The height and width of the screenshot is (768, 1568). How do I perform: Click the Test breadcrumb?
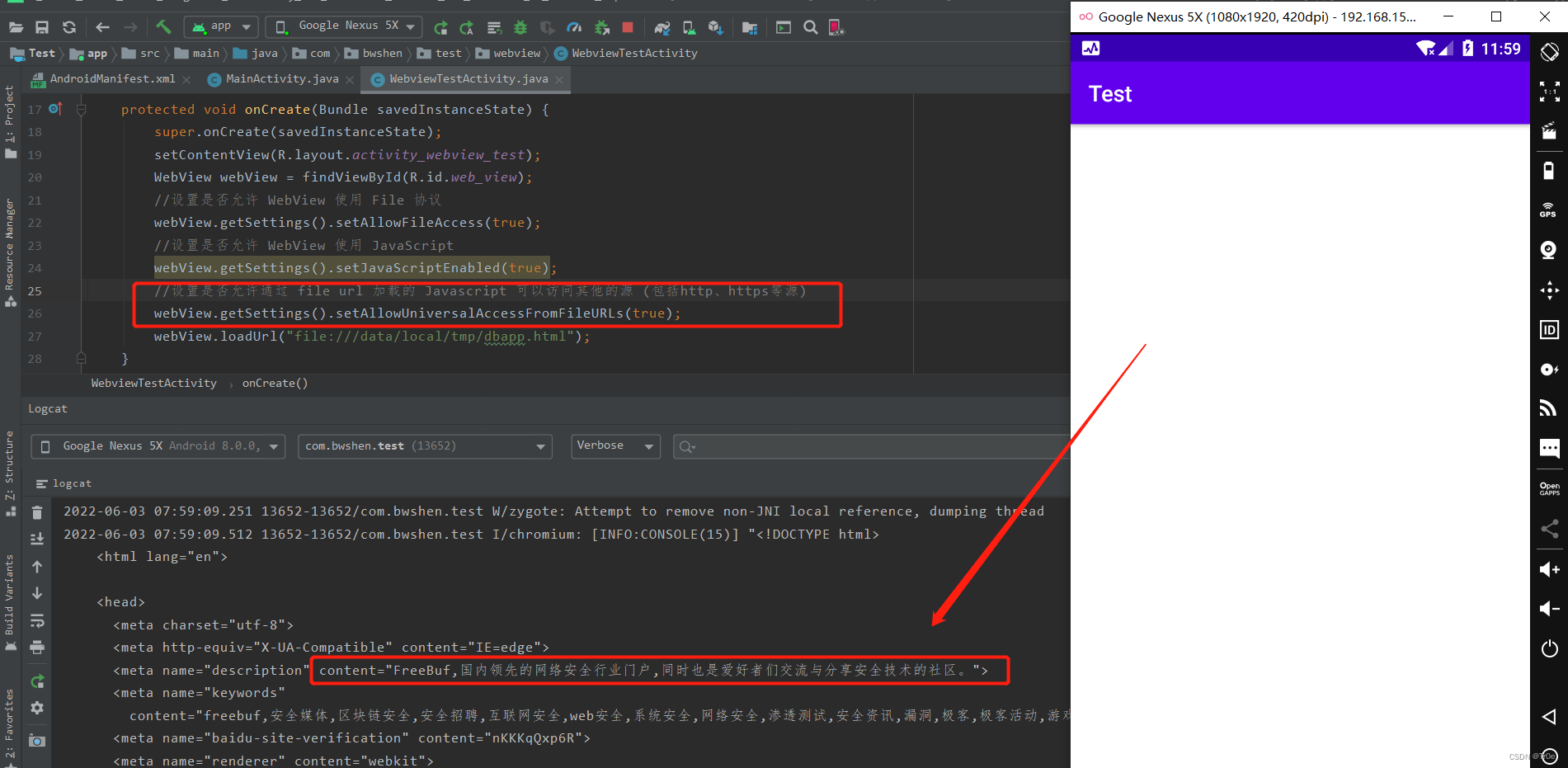33,54
